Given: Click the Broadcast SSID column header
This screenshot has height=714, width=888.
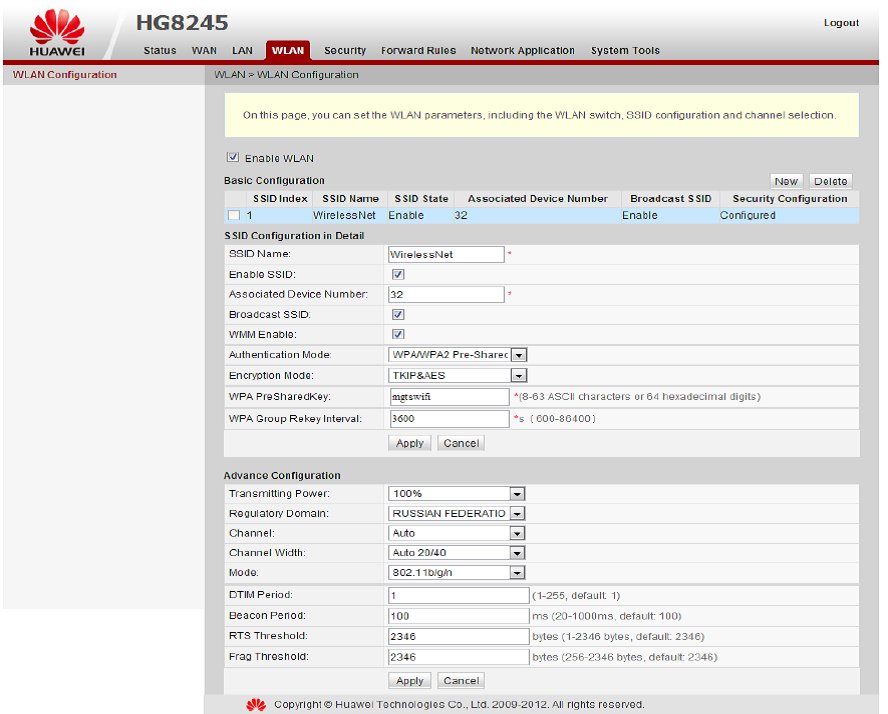Looking at the screenshot, I should tap(671, 199).
